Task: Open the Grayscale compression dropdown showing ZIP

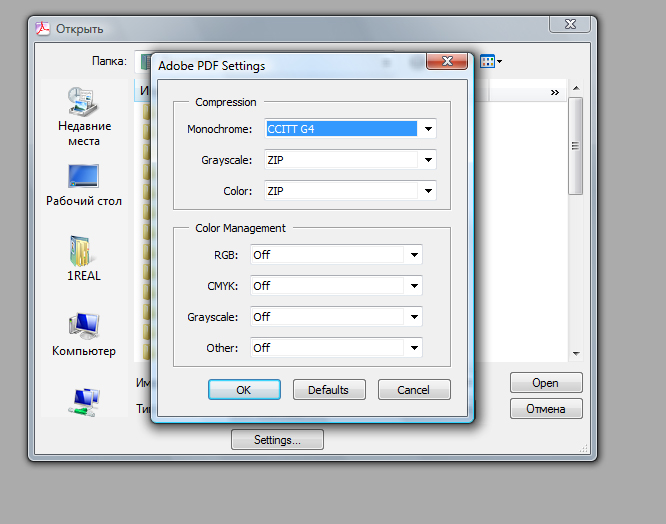Action: 350,160
